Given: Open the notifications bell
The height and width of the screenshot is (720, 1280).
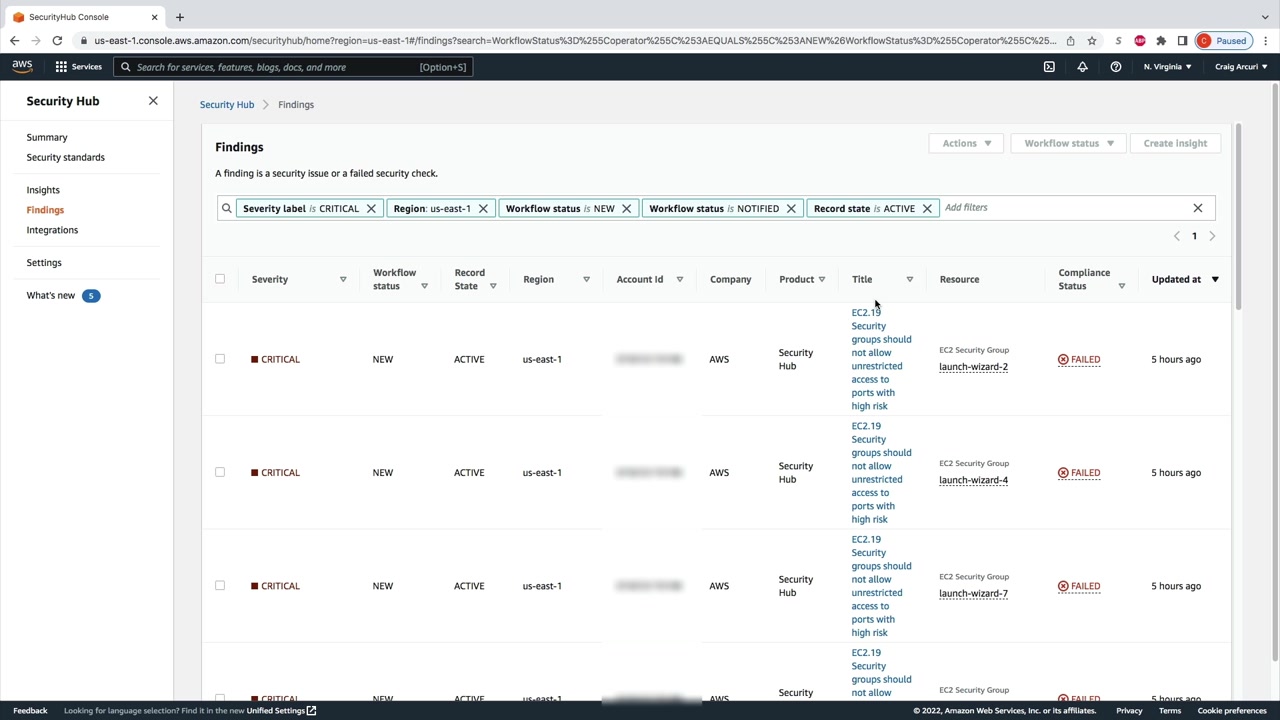Looking at the screenshot, I should click(x=1082, y=67).
